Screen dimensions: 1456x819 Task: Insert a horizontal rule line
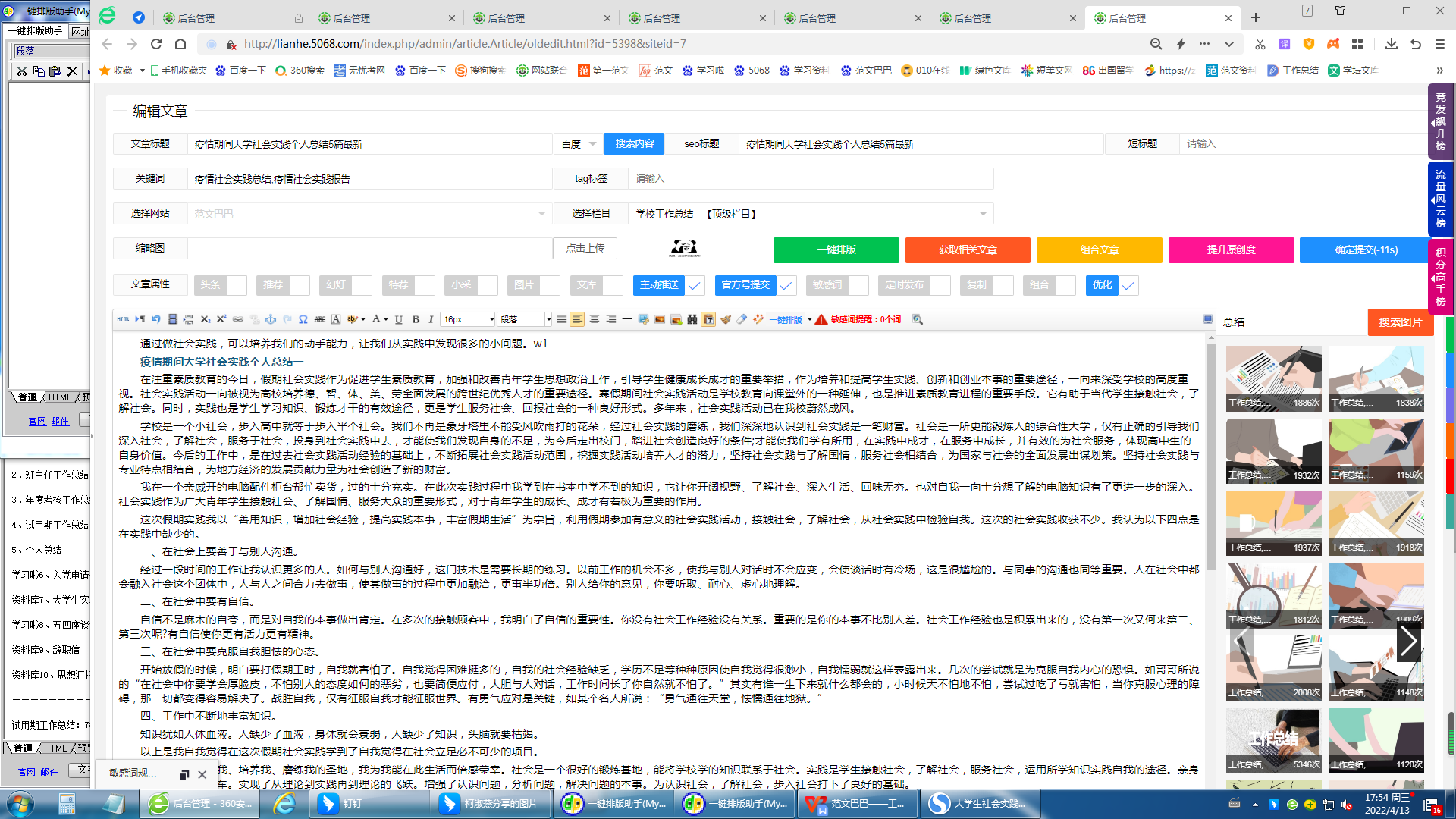627,319
